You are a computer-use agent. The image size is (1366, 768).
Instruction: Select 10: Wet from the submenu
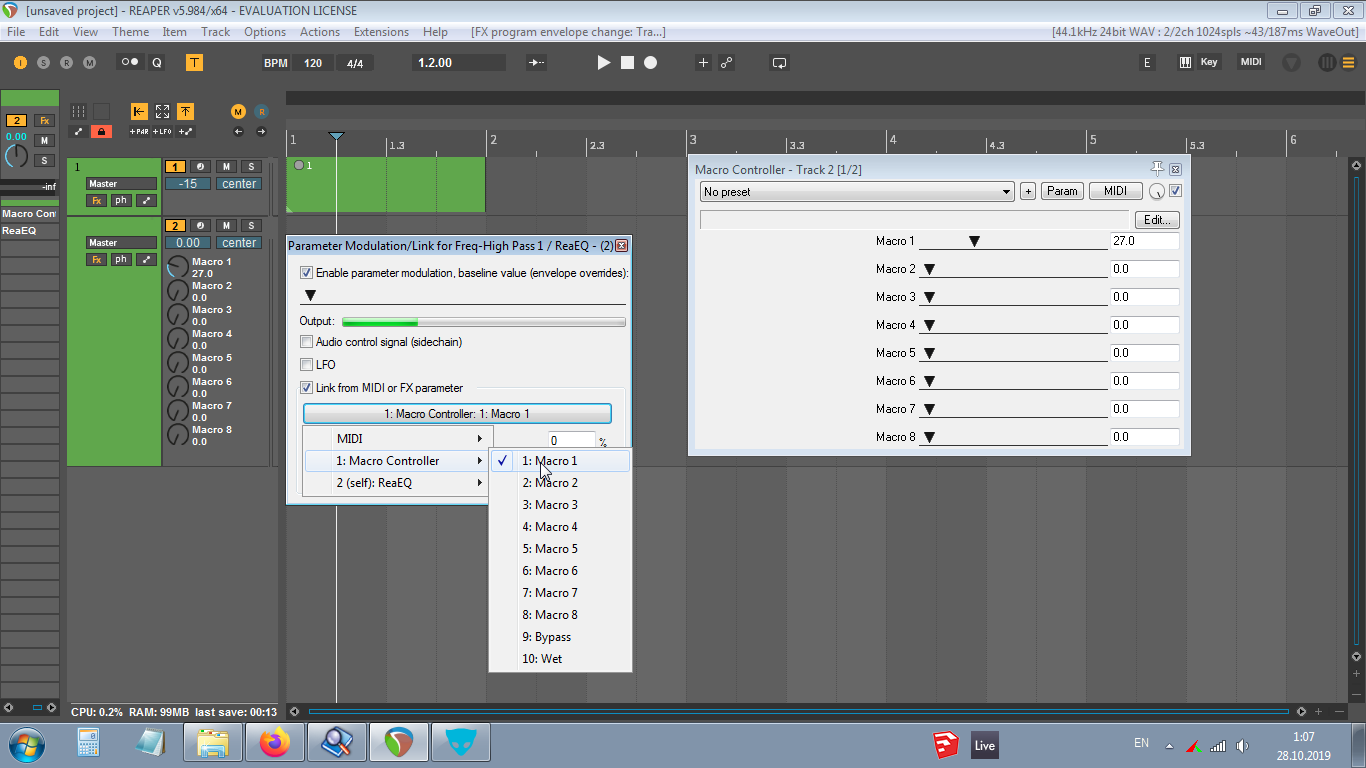560,659
